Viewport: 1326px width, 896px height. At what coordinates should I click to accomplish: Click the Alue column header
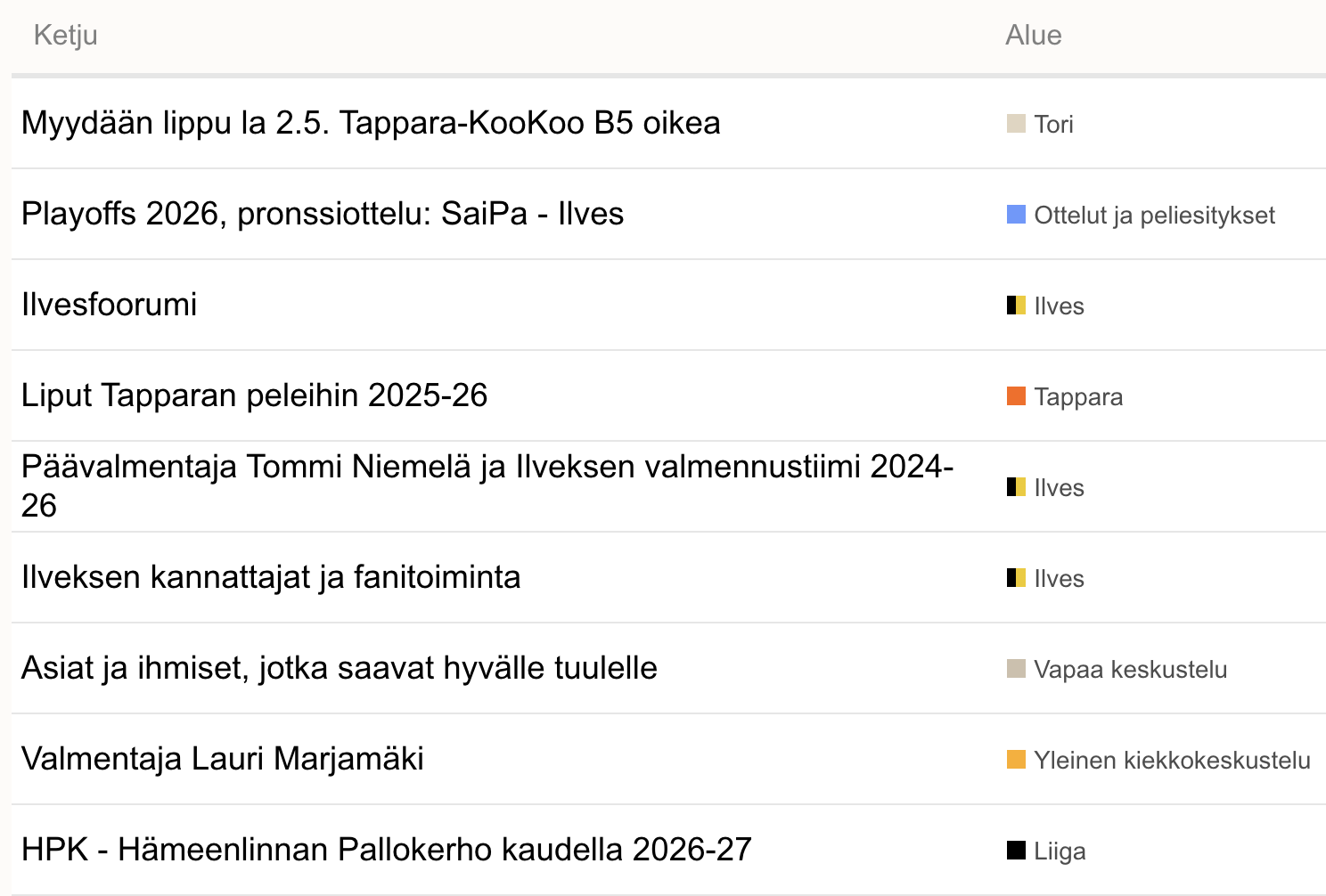point(1034,36)
